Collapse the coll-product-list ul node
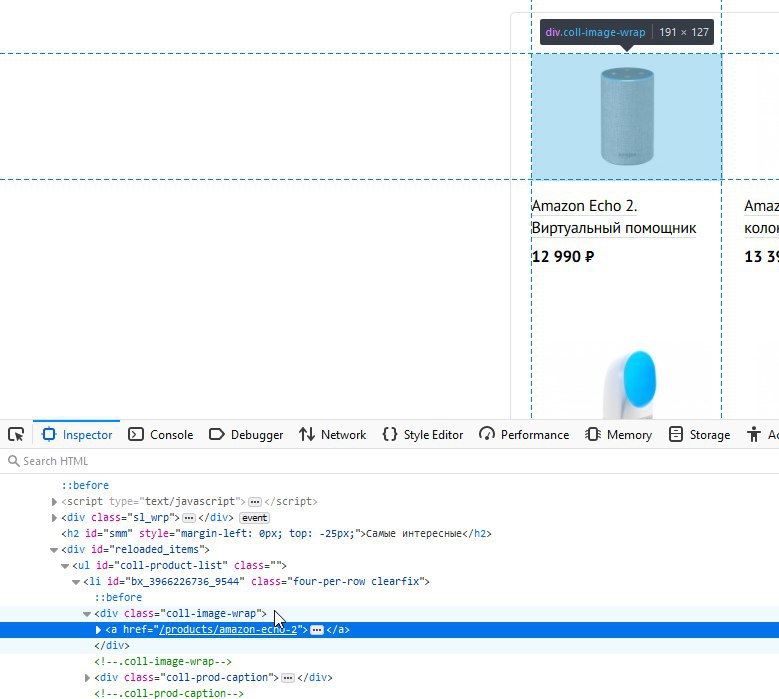Screen dimensions: 779x699 coord(65,566)
